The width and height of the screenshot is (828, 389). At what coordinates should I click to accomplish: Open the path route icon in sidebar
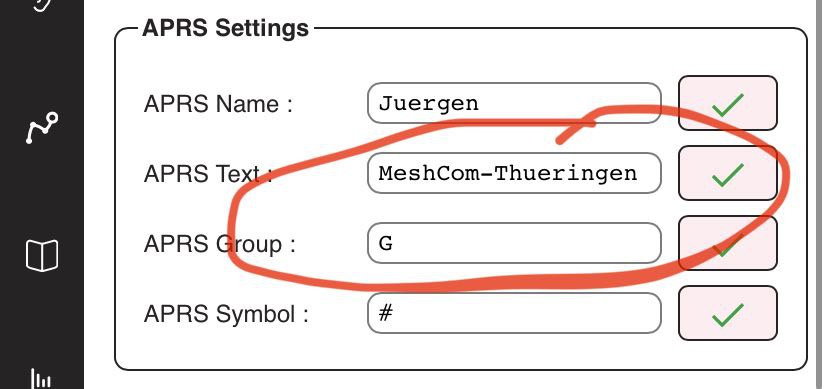(42, 128)
